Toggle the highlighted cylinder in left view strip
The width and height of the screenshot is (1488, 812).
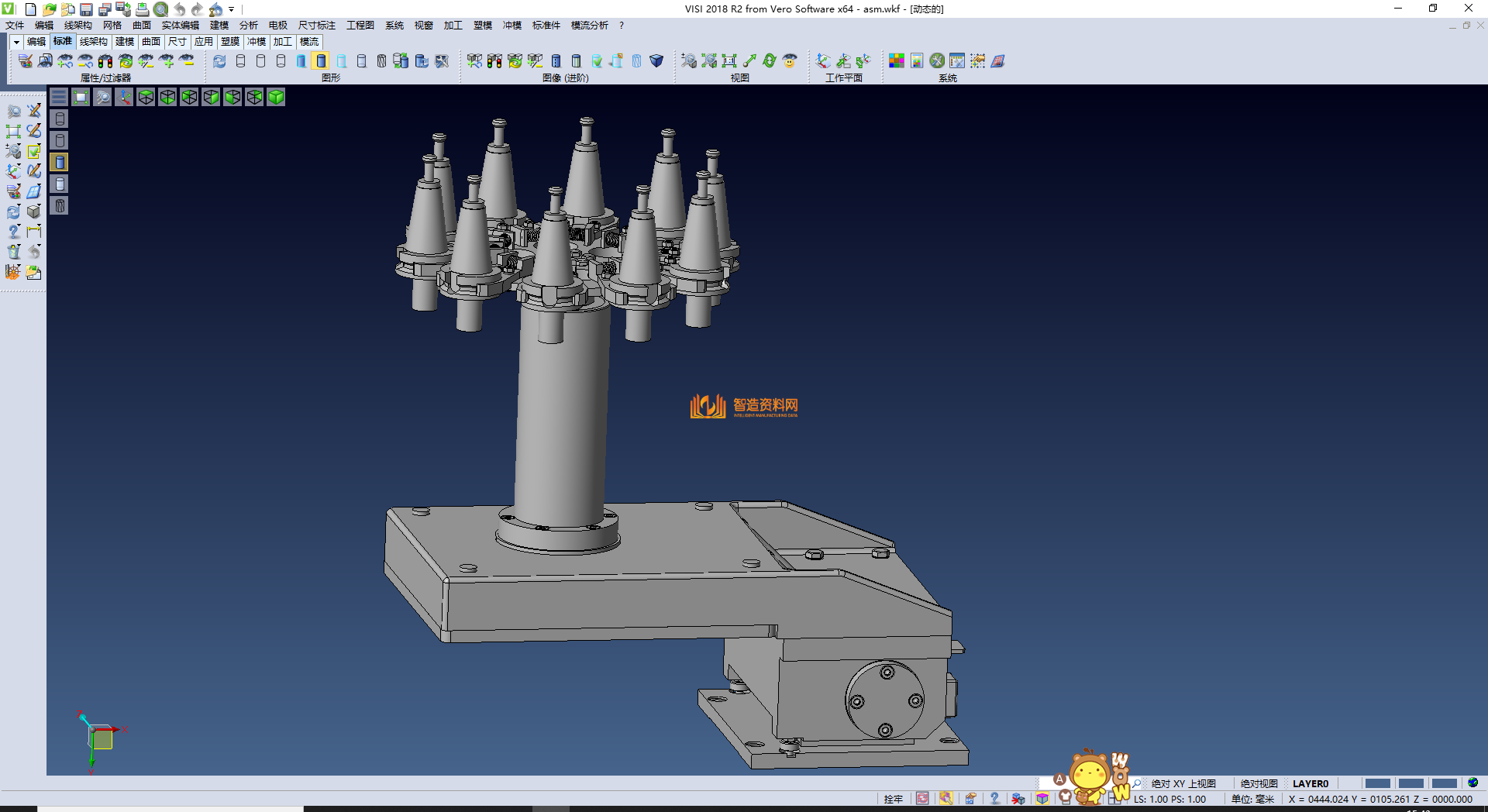[60, 162]
